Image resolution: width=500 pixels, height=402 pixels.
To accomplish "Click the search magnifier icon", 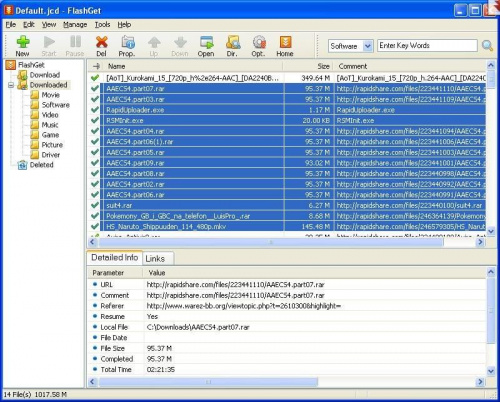I will pos(487,46).
